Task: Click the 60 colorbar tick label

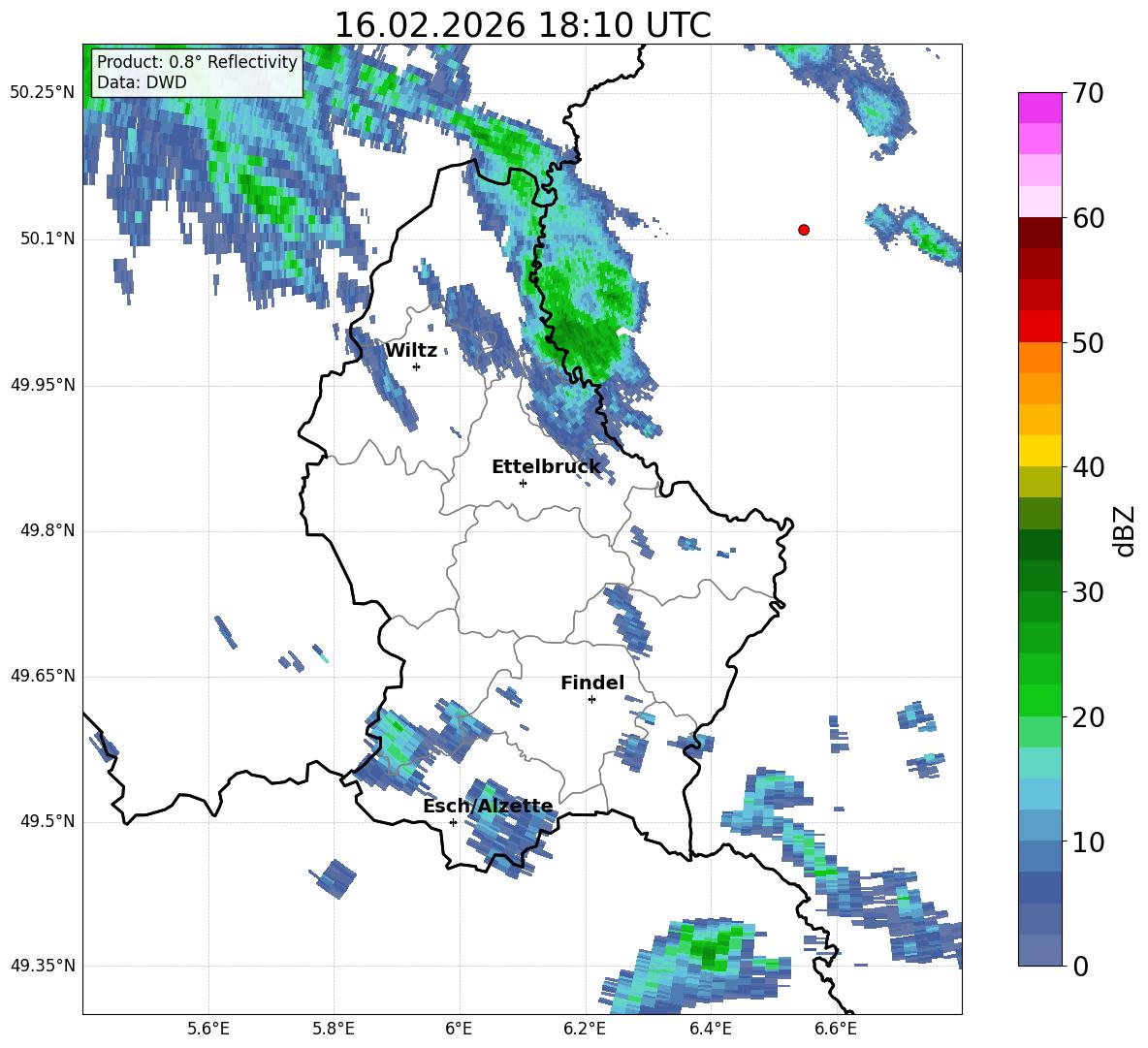Action: coord(1088,218)
